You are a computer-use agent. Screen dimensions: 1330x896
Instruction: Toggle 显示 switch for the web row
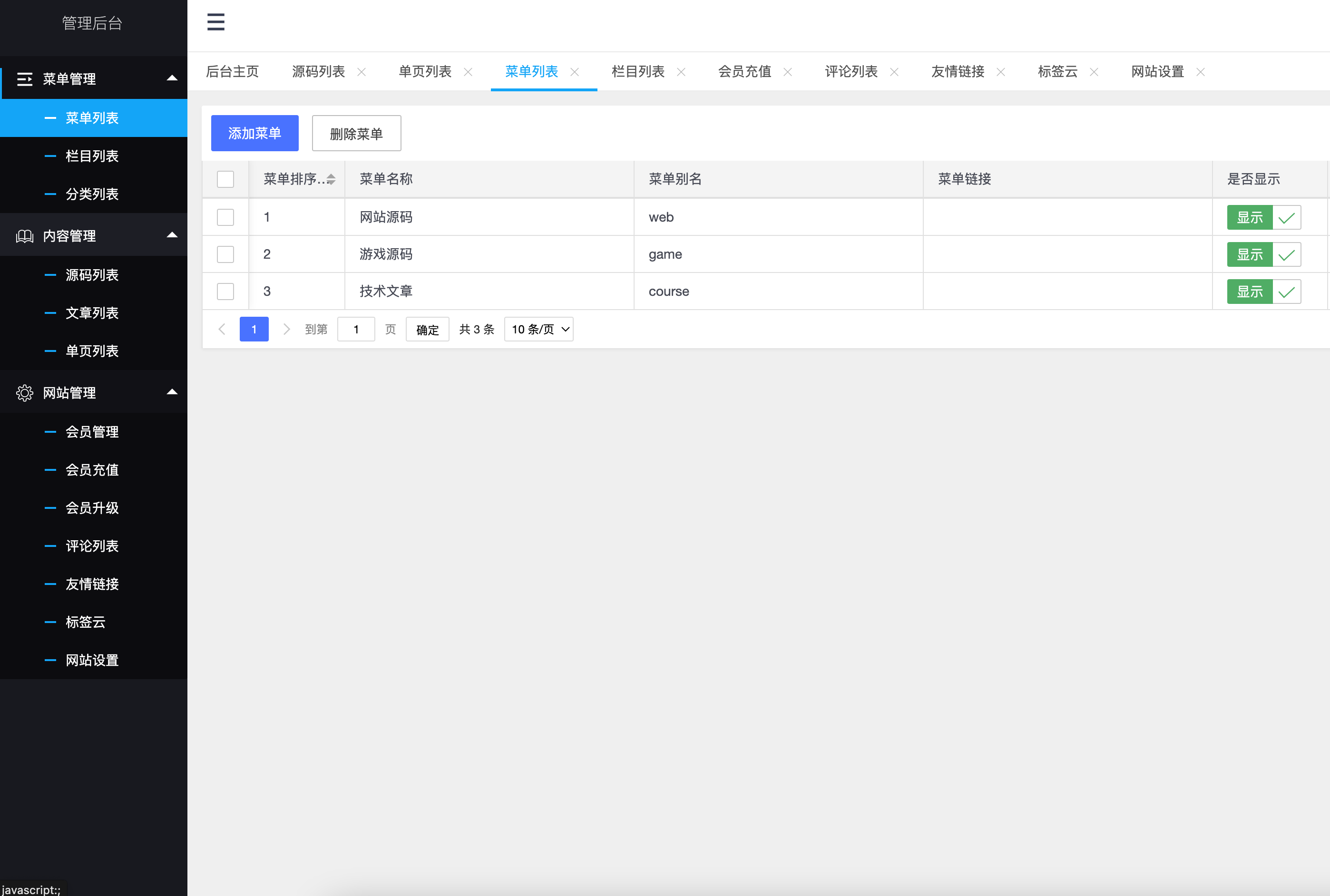(1264, 218)
